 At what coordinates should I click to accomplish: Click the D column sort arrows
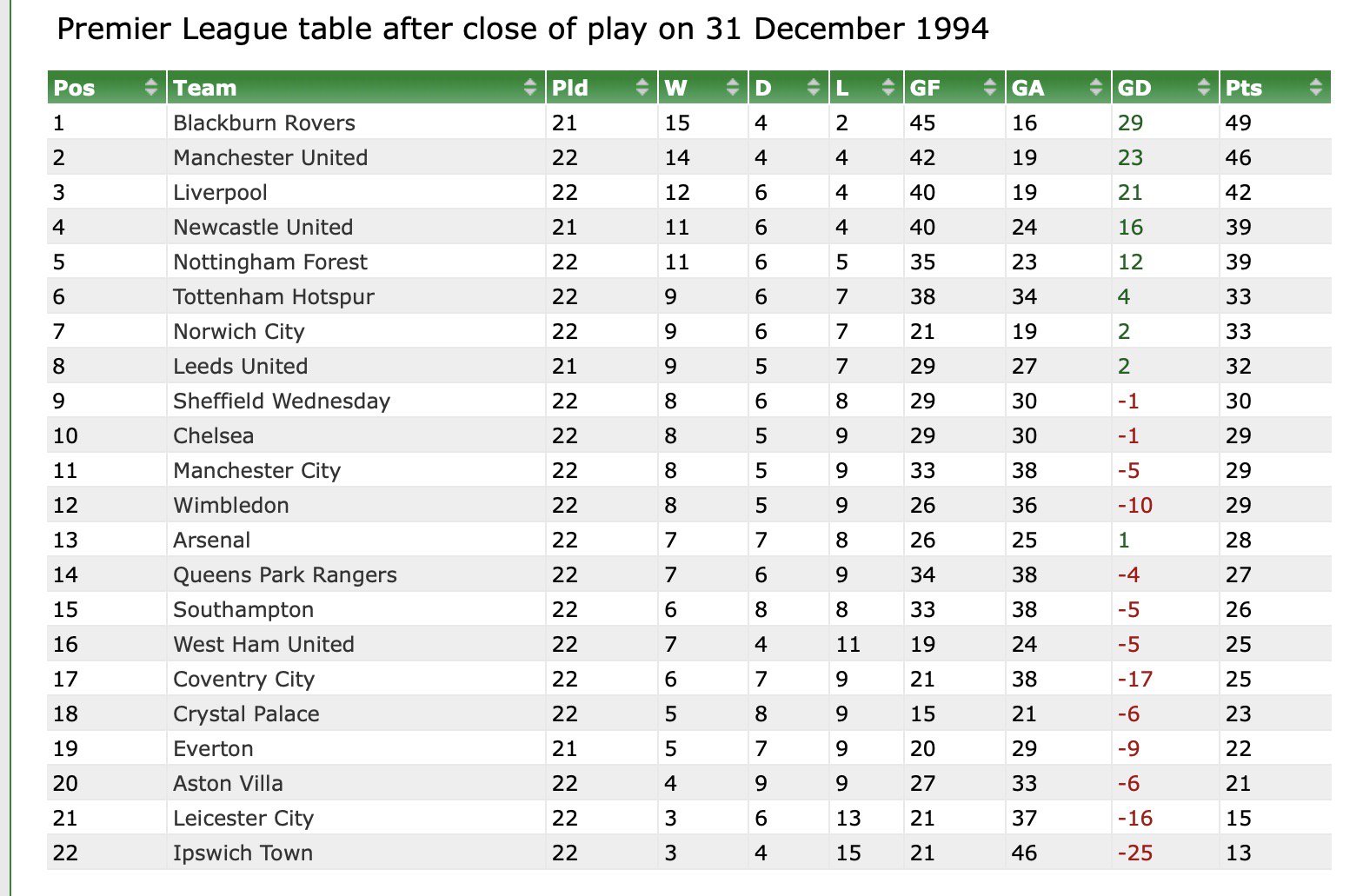814,87
